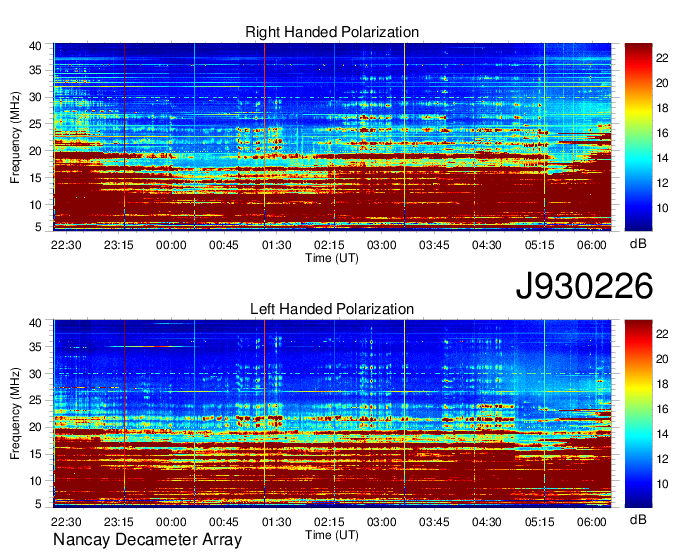This screenshot has height=552, width=680.
Task: Click 'Time (UT)' label under Left Handed plot
Action: [332, 535]
